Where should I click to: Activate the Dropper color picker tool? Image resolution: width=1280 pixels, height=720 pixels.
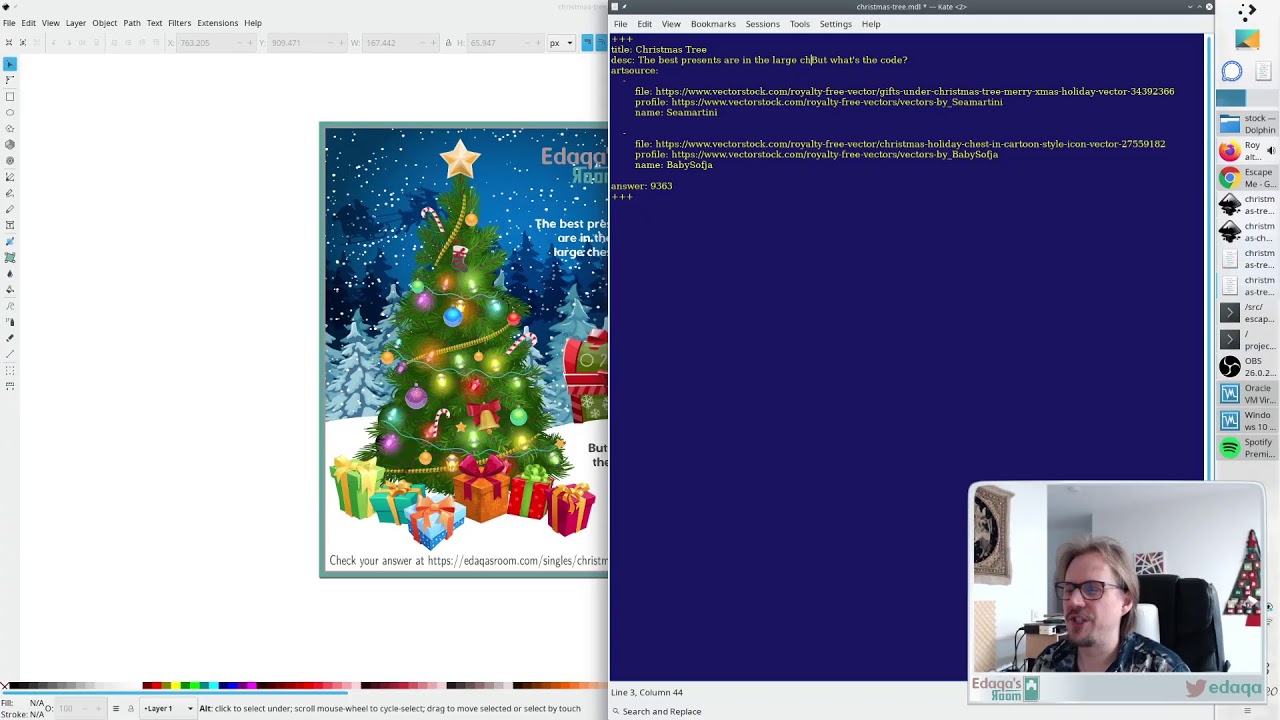10,273
